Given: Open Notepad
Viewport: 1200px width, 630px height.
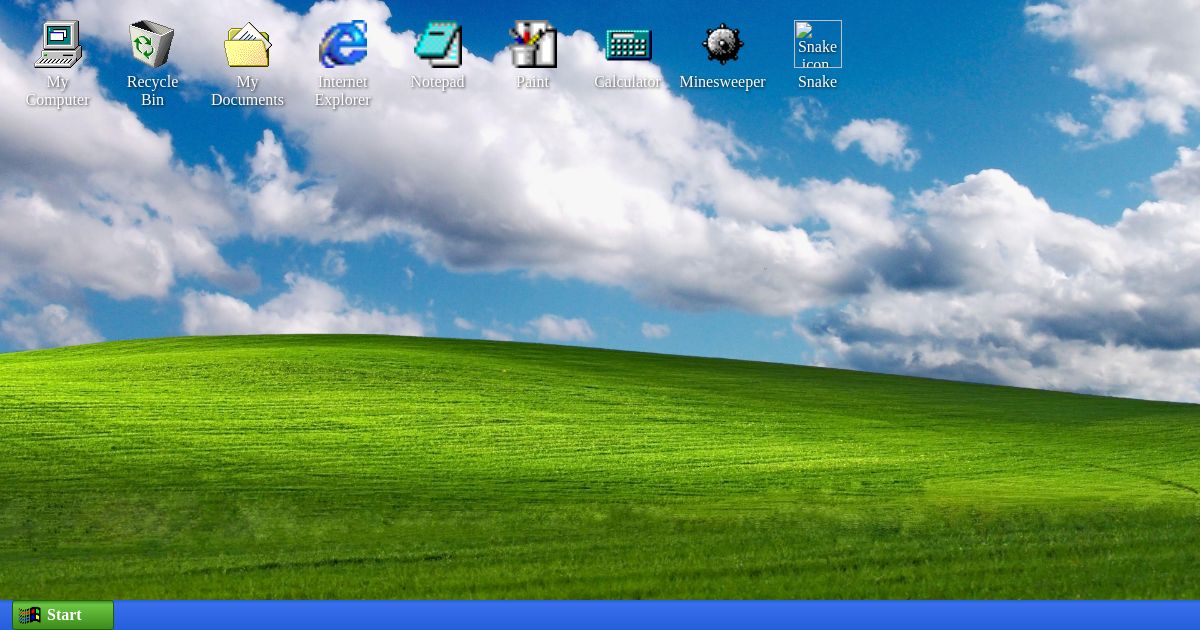Looking at the screenshot, I should pos(437,44).
